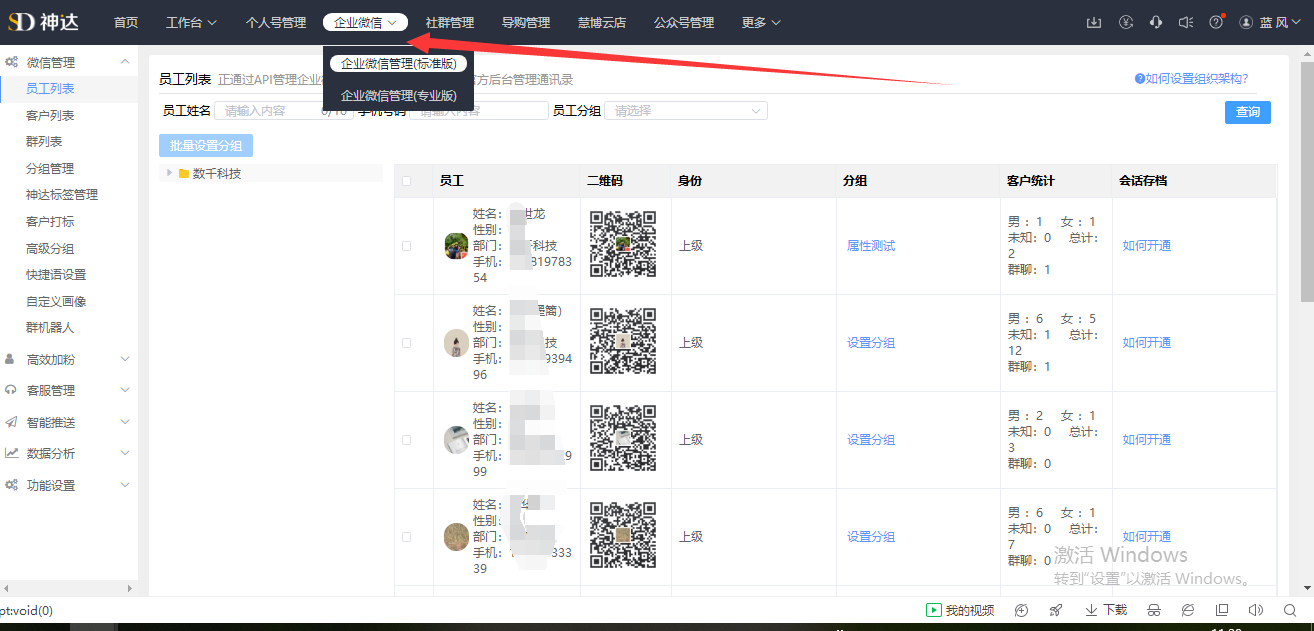
Task: Expand the 智能推送 sidebar section chevron
Action: coord(125,422)
